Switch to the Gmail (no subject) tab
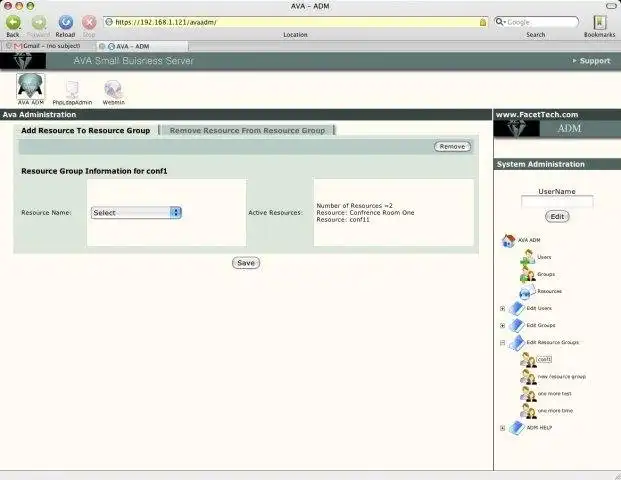 tap(48, 46)
